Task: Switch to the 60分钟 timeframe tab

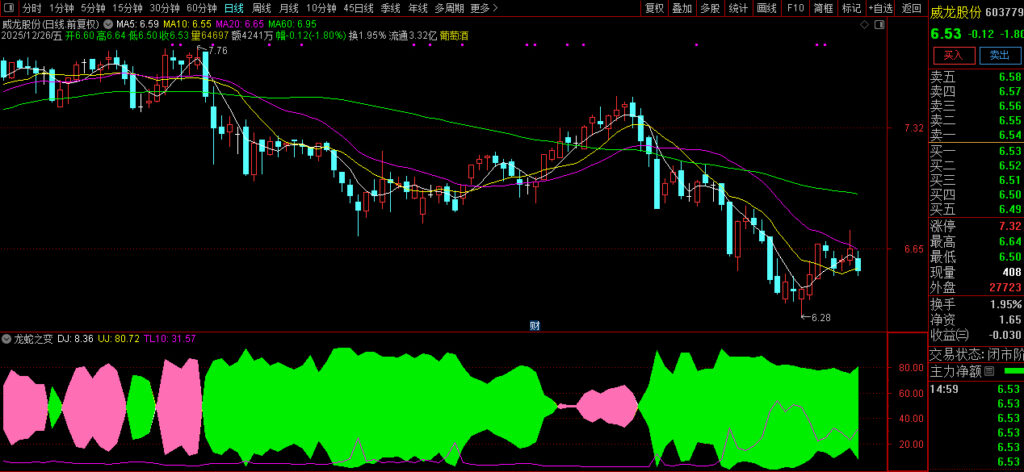Action: click(x=202, y=8)
